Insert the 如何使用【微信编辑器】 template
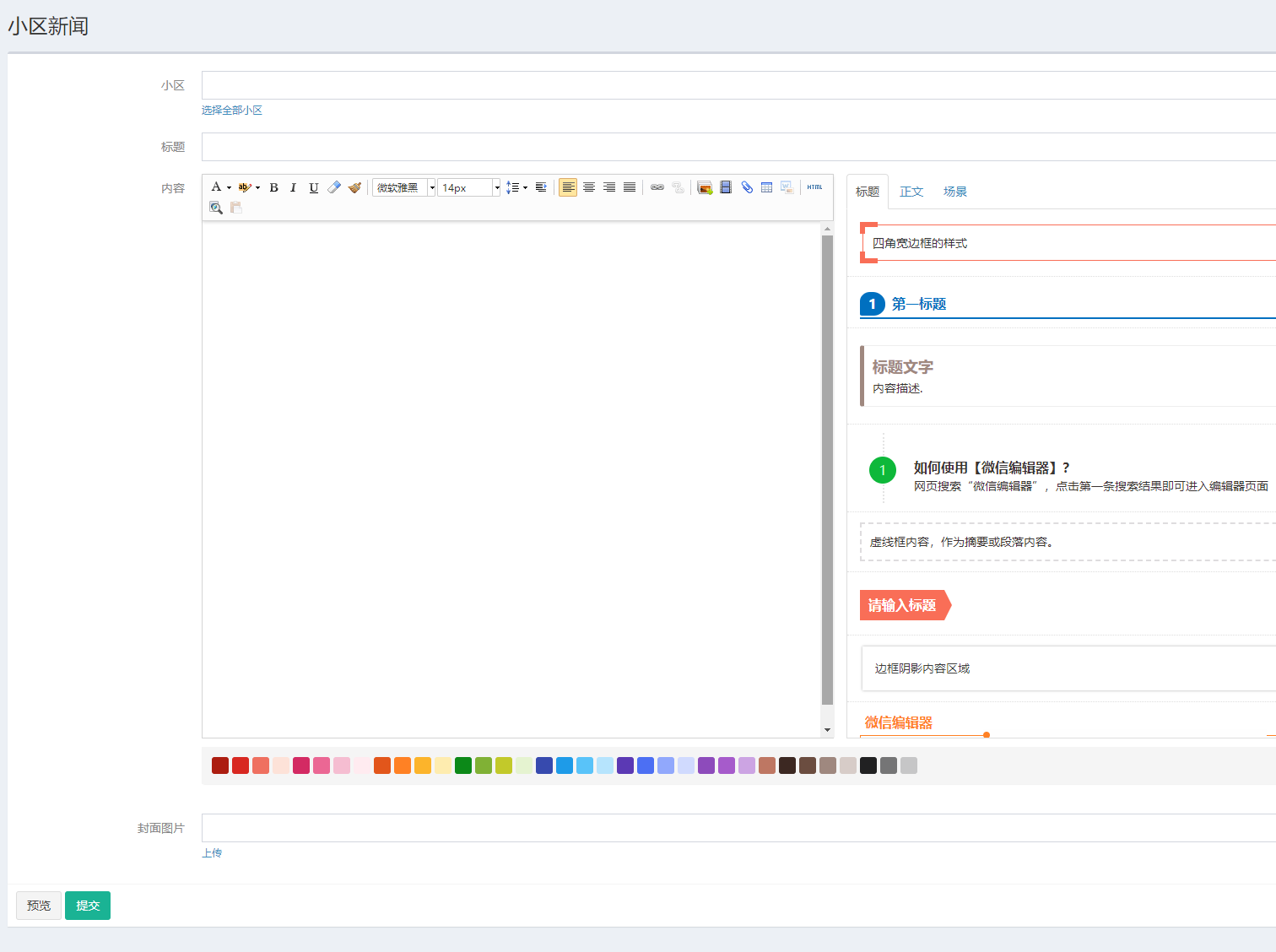Image resolution: width=1276 pixels, height=952 pixels. click(1068, 469)
